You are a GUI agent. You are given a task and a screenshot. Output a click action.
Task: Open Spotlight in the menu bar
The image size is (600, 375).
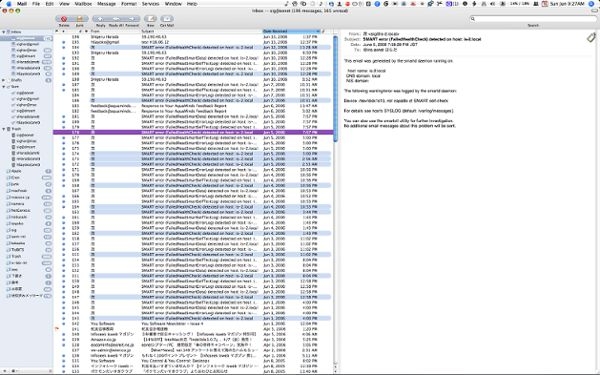tap(592, 4)
